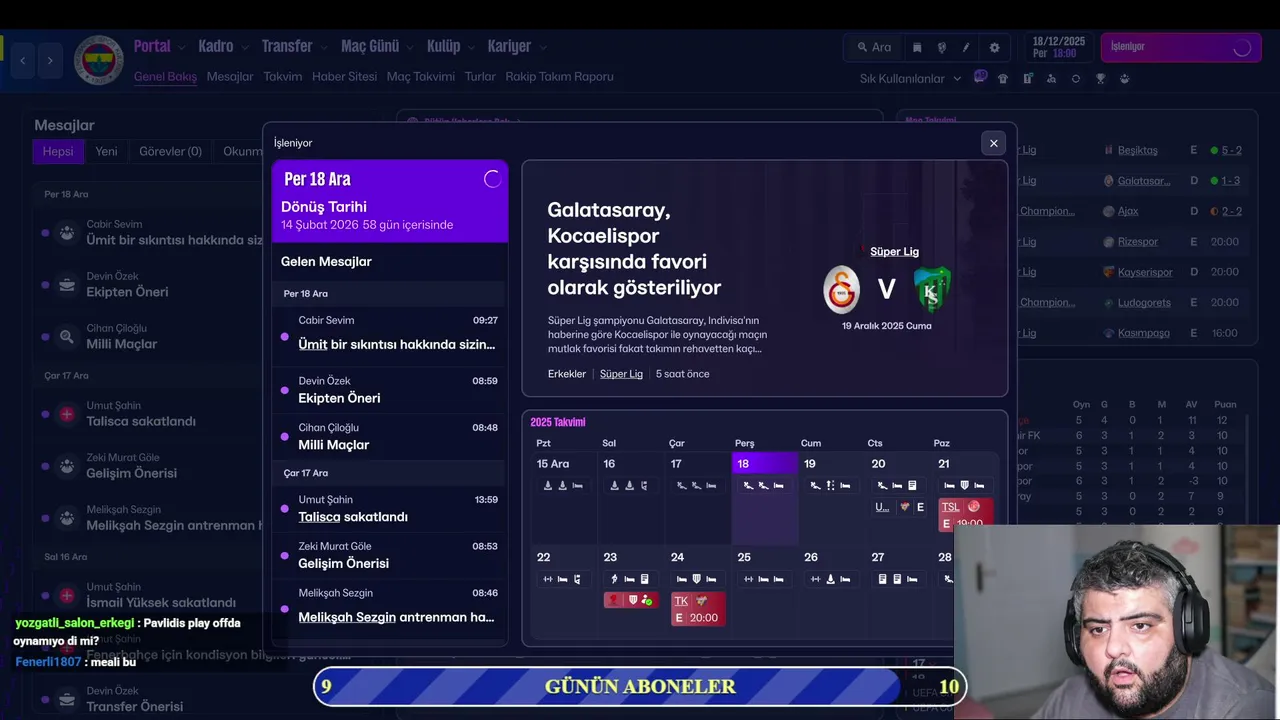This screenshot has height=720, width=1280.
Task: Open the bookmark icon in the top toolbar
Action: coord(917,47)
